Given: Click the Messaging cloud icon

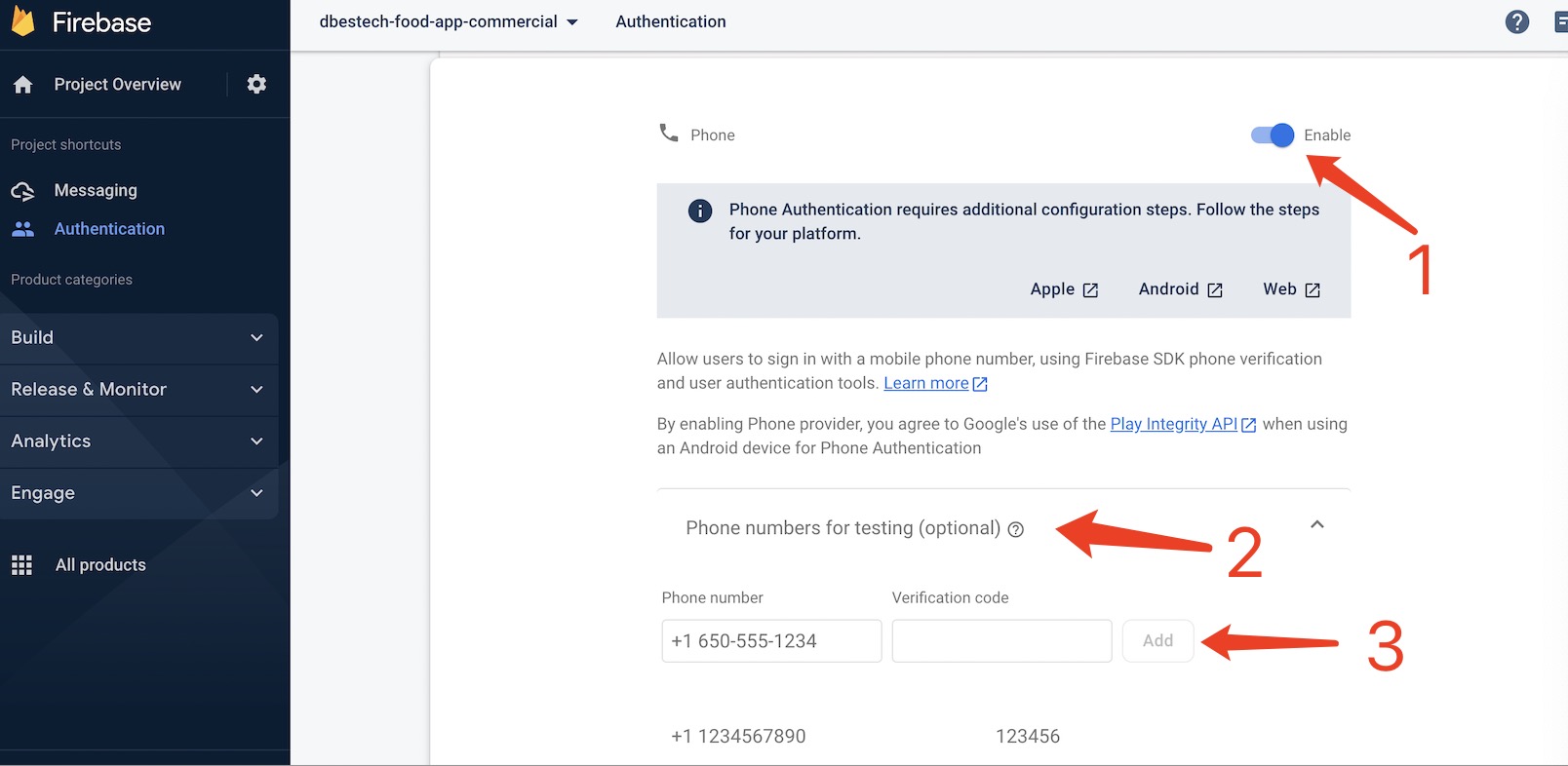Looking at the screenshot, I should pos(22,191).
